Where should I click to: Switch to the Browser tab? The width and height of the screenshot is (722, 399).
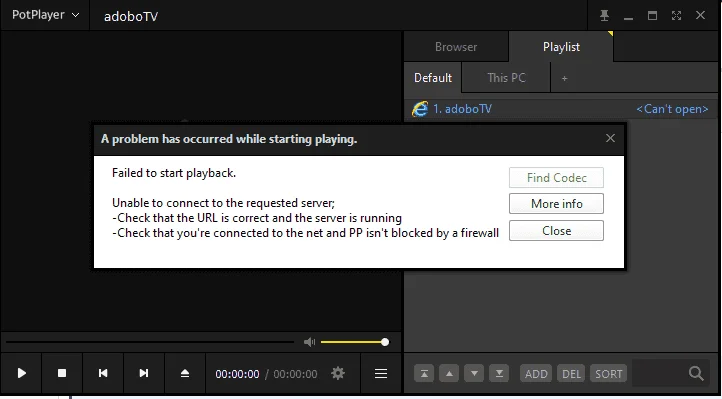coord(456,47)
